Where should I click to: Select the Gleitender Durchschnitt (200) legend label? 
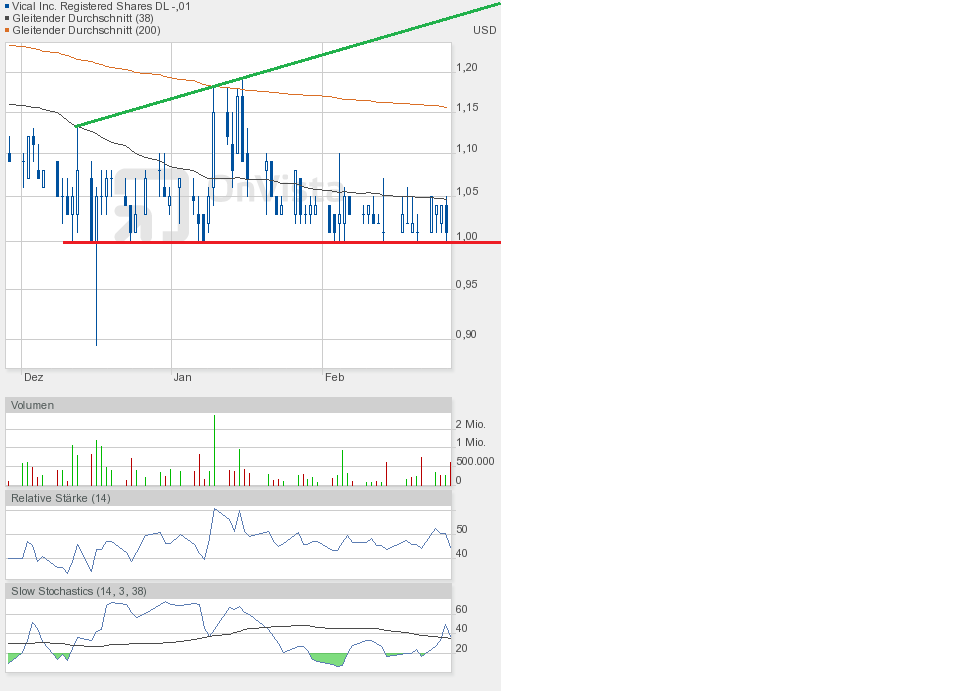(85, 30)
